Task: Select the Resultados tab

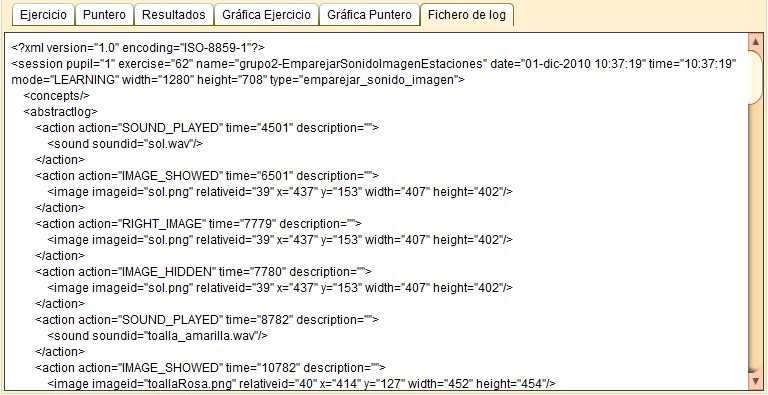Action: pos(173,15)
